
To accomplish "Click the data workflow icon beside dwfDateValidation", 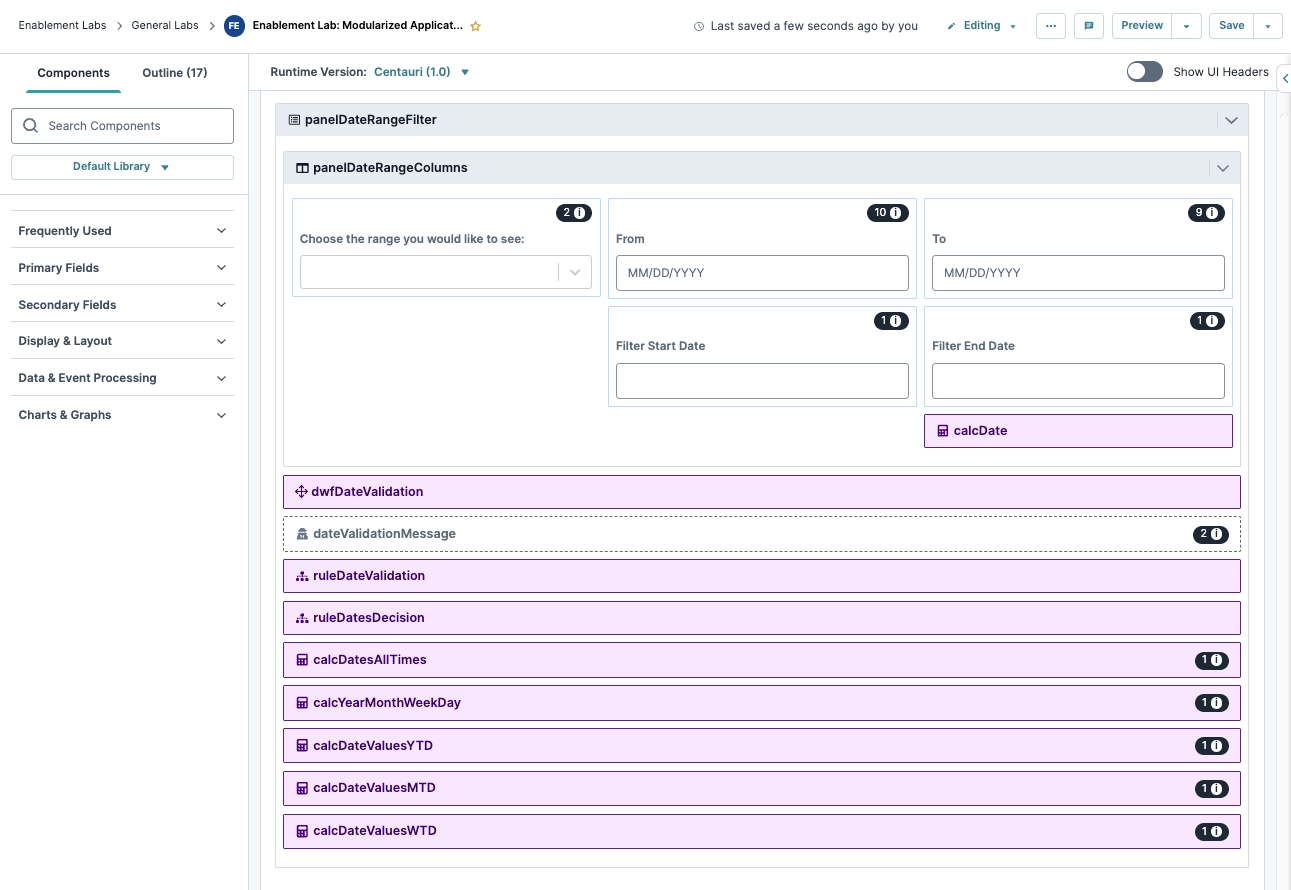I will point(301,491).
